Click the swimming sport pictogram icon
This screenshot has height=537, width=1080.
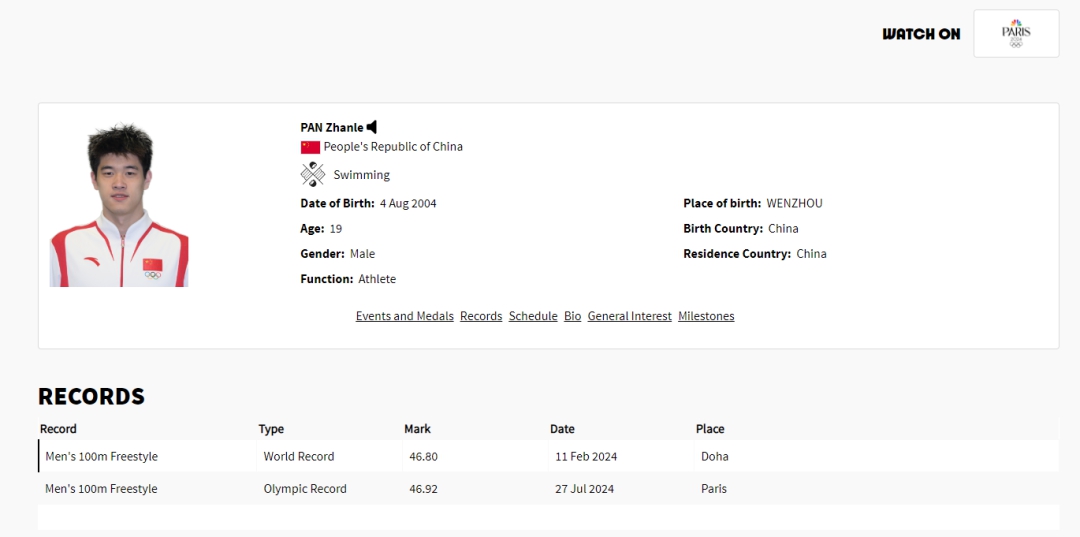(x=313, y=175)
